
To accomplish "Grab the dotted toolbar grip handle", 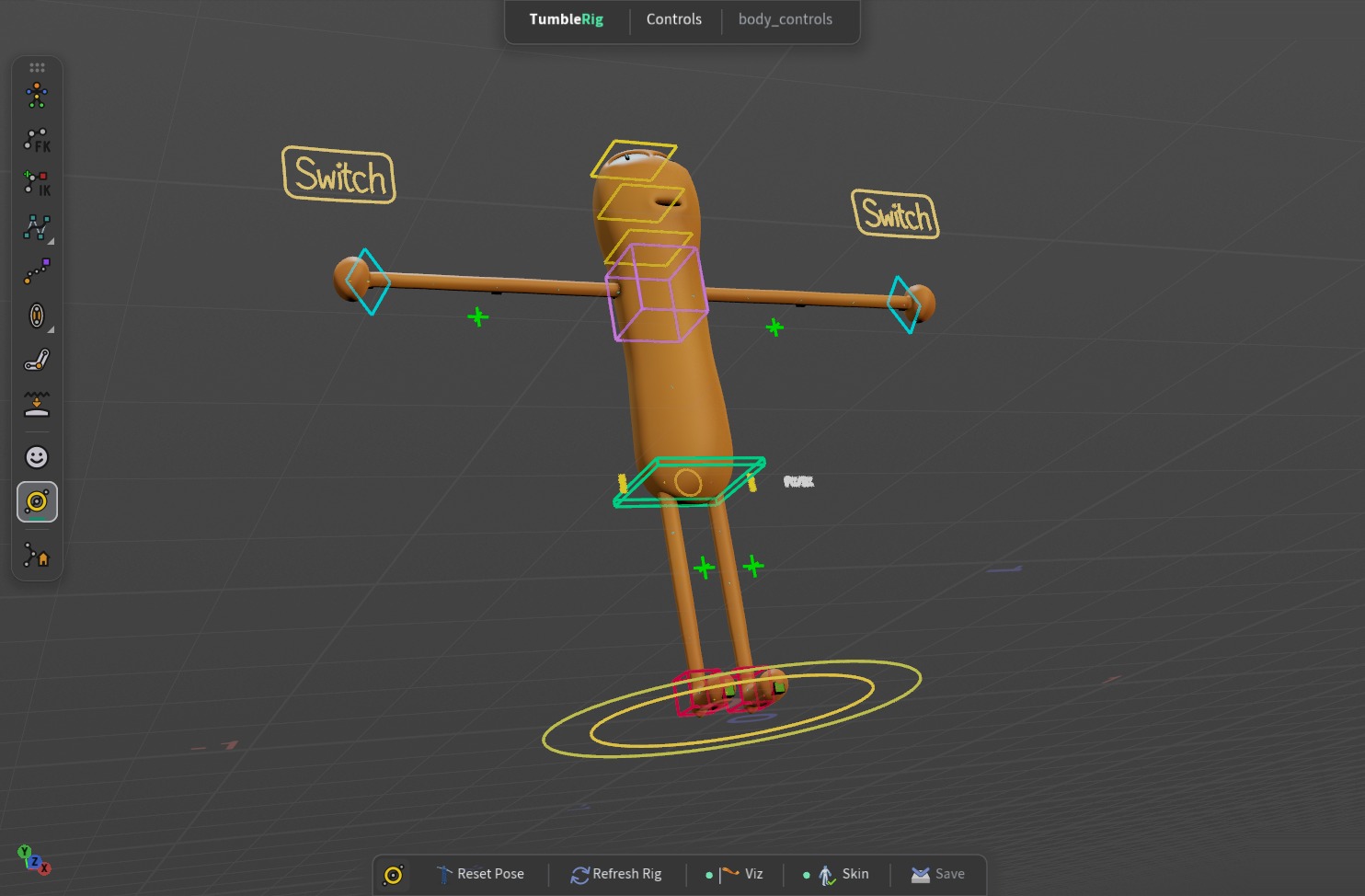I will tap(37, 67).
